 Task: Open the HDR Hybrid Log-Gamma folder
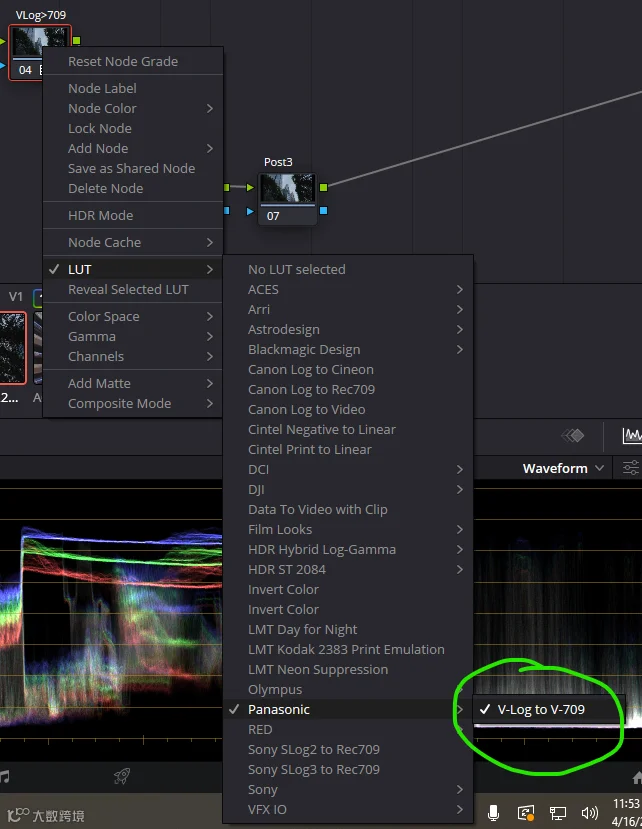347,550
